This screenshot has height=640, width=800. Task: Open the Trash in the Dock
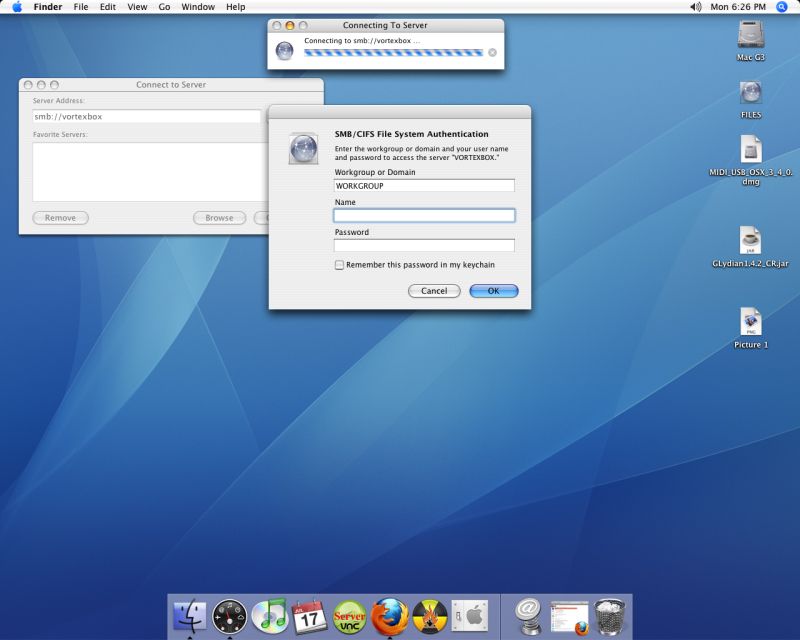610,617
